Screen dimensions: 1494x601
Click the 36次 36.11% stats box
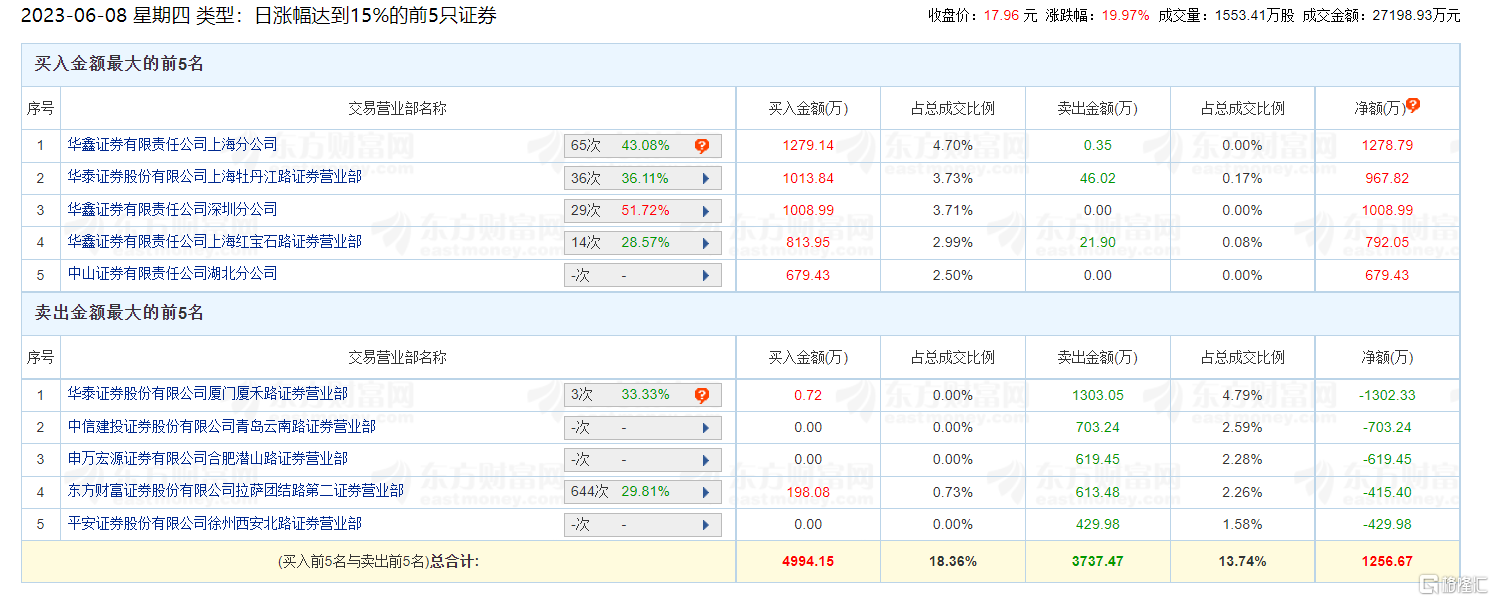coord(643,179)
